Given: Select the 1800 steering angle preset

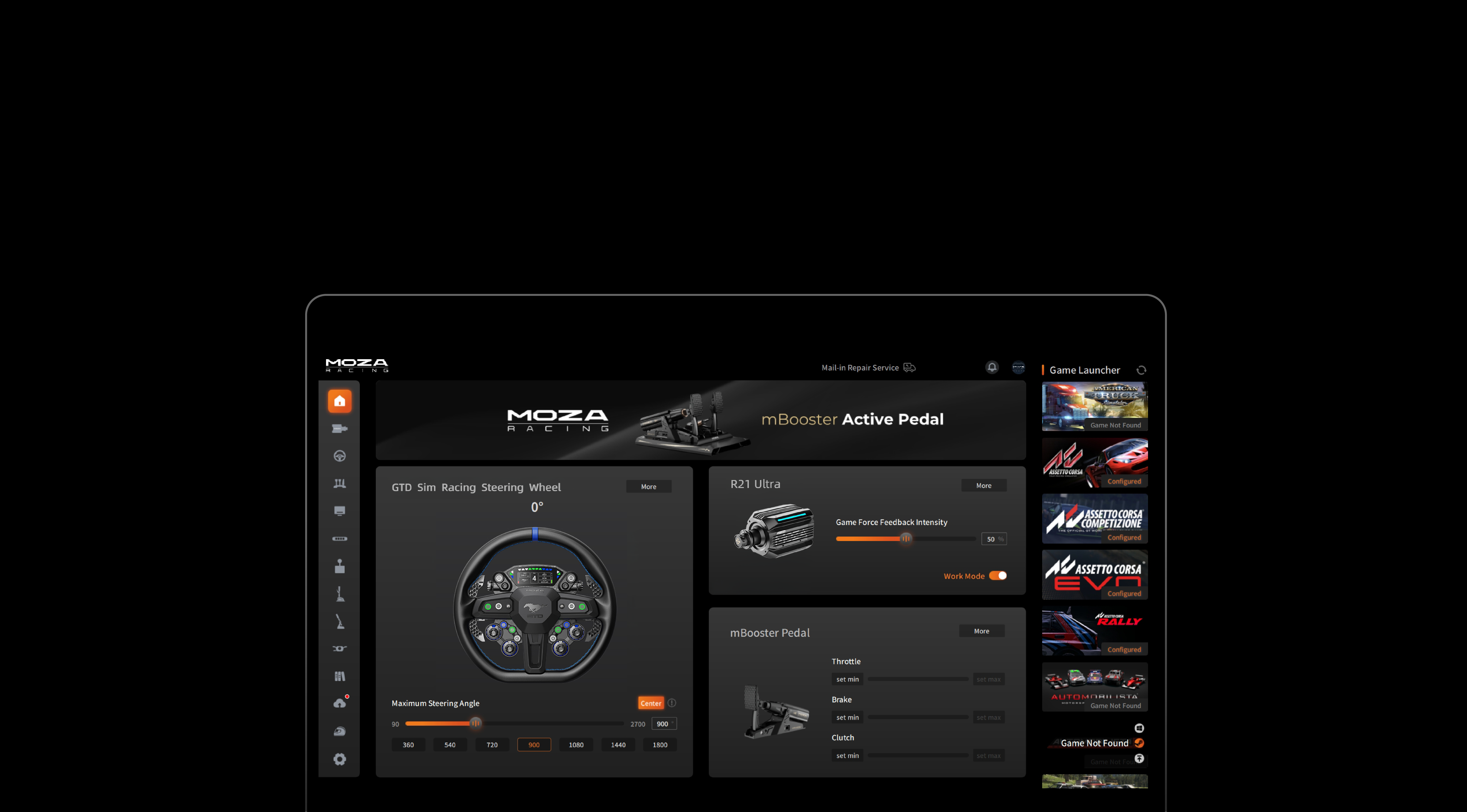Looking at the screenshot, I should 660,745.
